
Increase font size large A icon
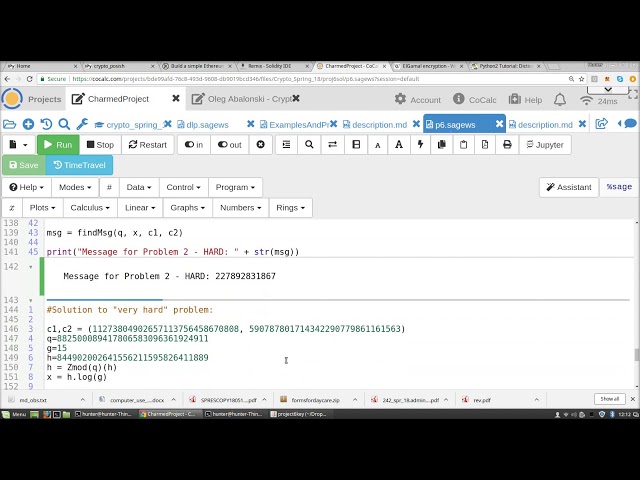point(399,144)
